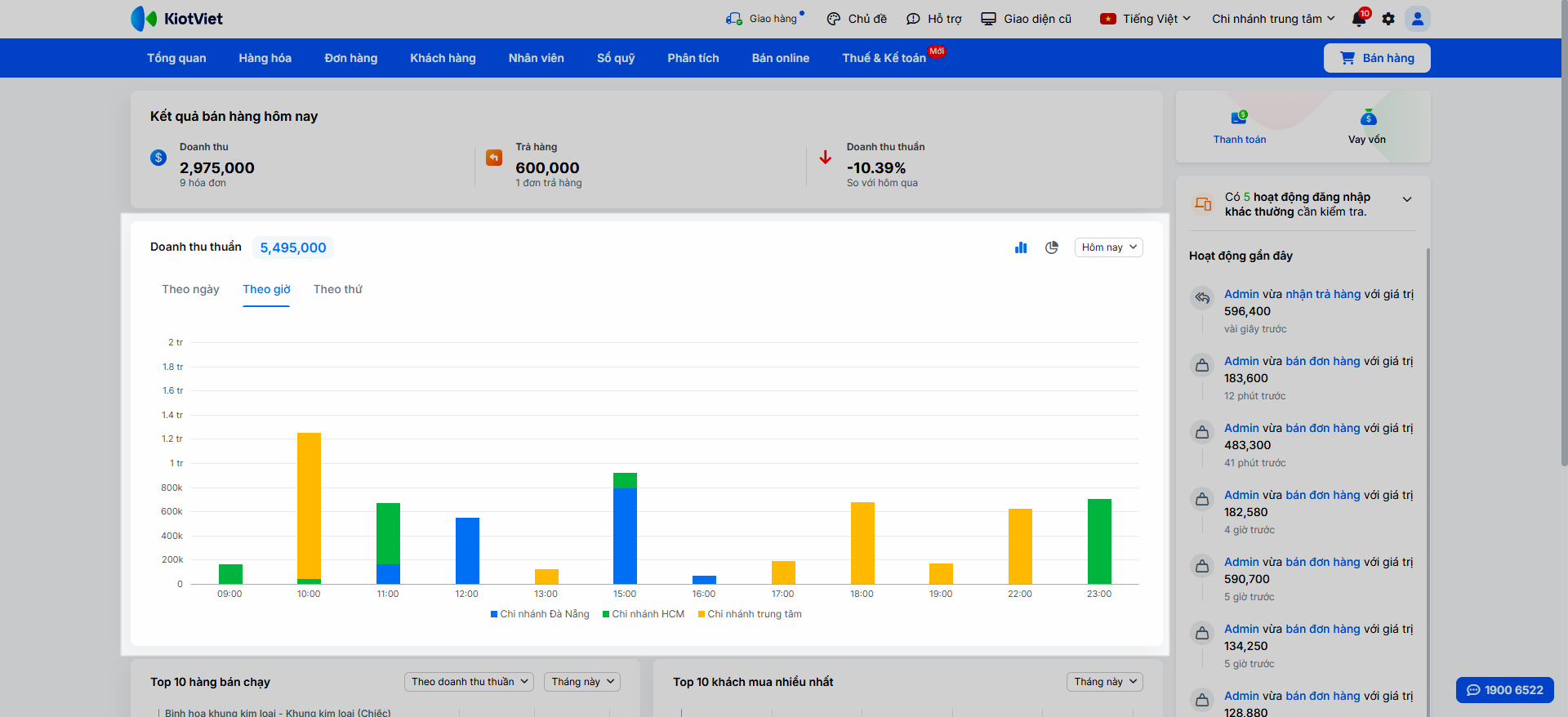The height and width of the screenshot is (717, 1568).
Task: Toggle Chi nhánh trung tâm legend series
Action: click(x=750, y=614)
